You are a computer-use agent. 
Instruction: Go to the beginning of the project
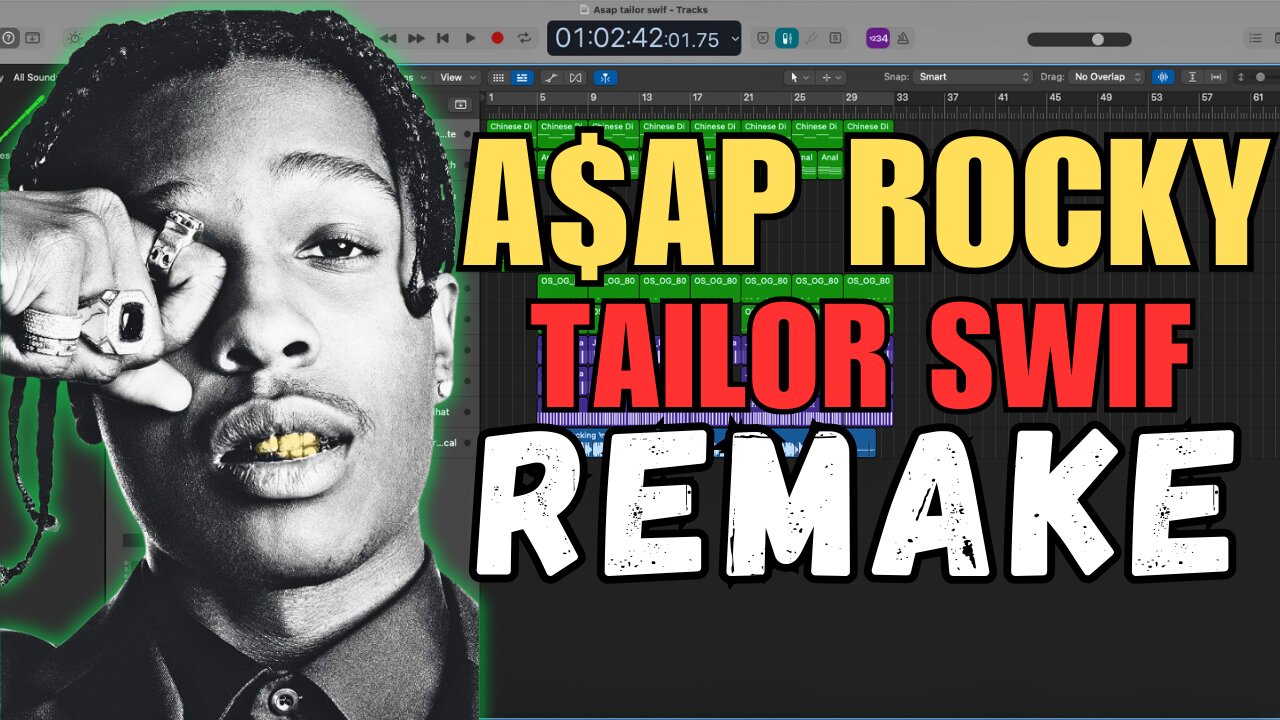click(x=443, y=38)
